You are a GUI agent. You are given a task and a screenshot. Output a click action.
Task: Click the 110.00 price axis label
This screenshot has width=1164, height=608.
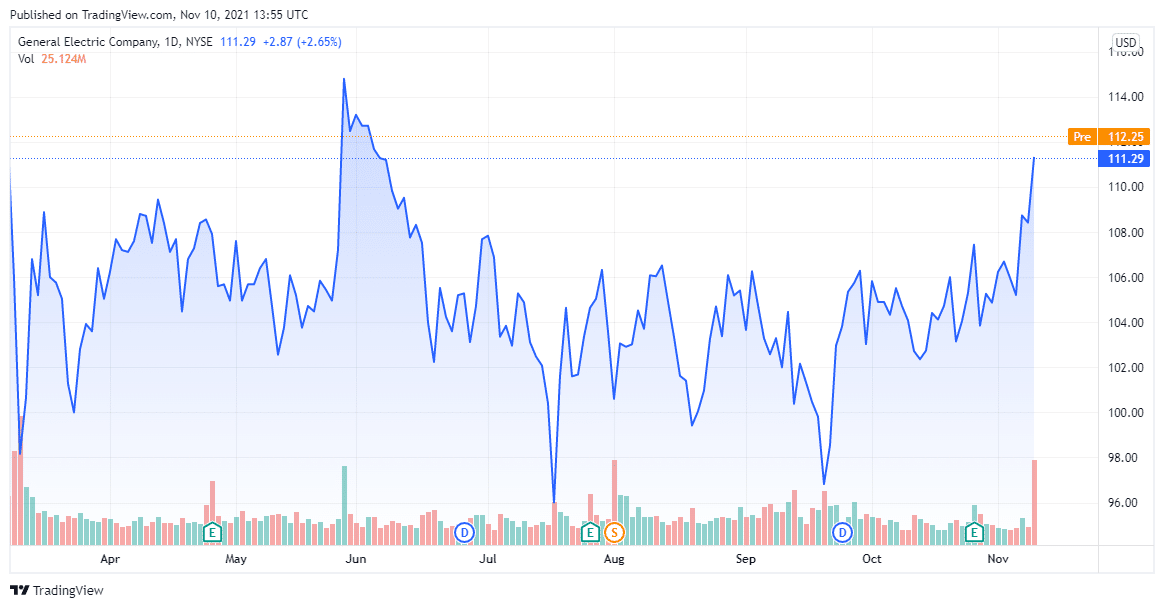pyautogui.click(x=1125, y=187)
